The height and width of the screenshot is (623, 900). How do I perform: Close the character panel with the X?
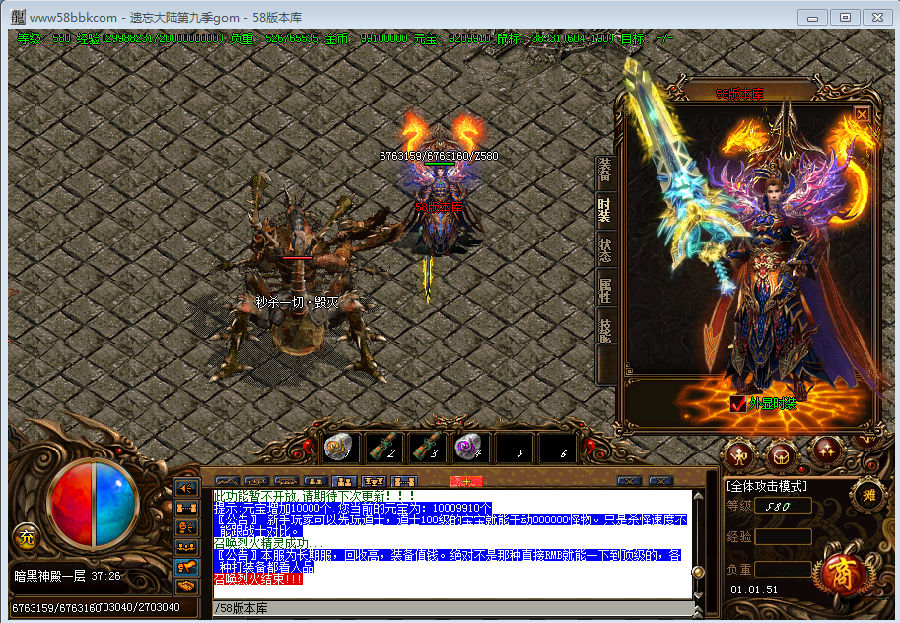pos(862,114)
